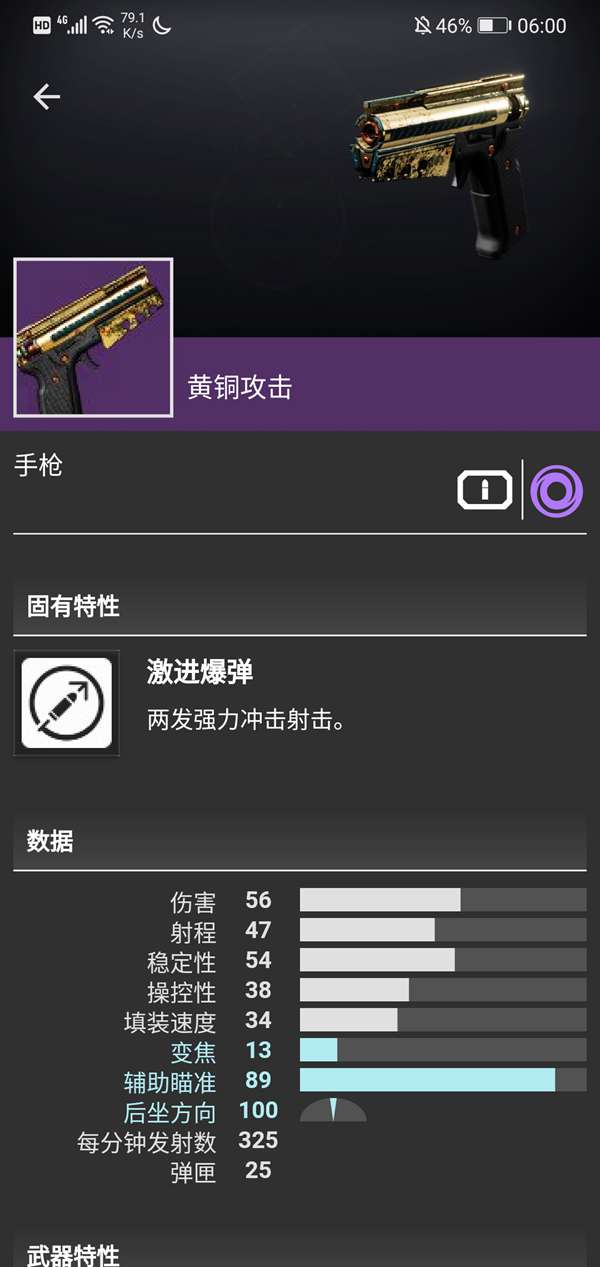Open the 激进爆弹 perk icon
This screenshot has width=600, height=1267.
(66, 703)
